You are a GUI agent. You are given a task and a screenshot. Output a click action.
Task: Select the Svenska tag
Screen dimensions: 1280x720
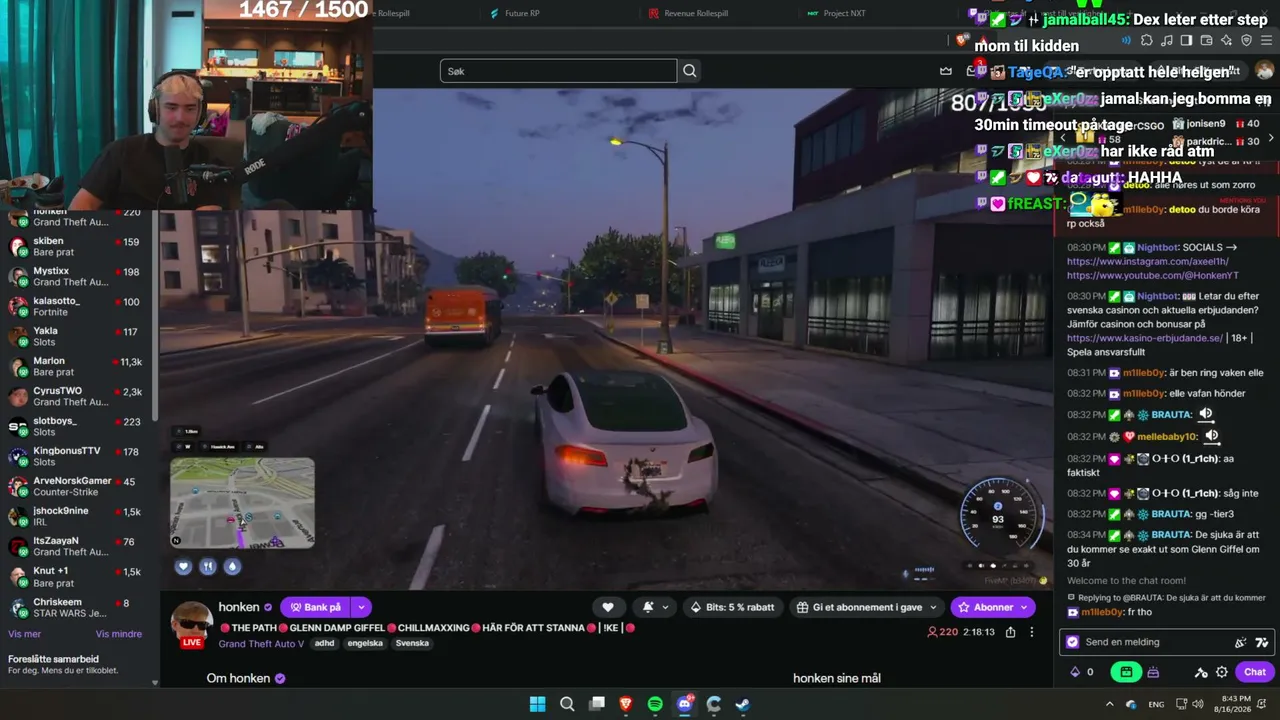(412, 643)
